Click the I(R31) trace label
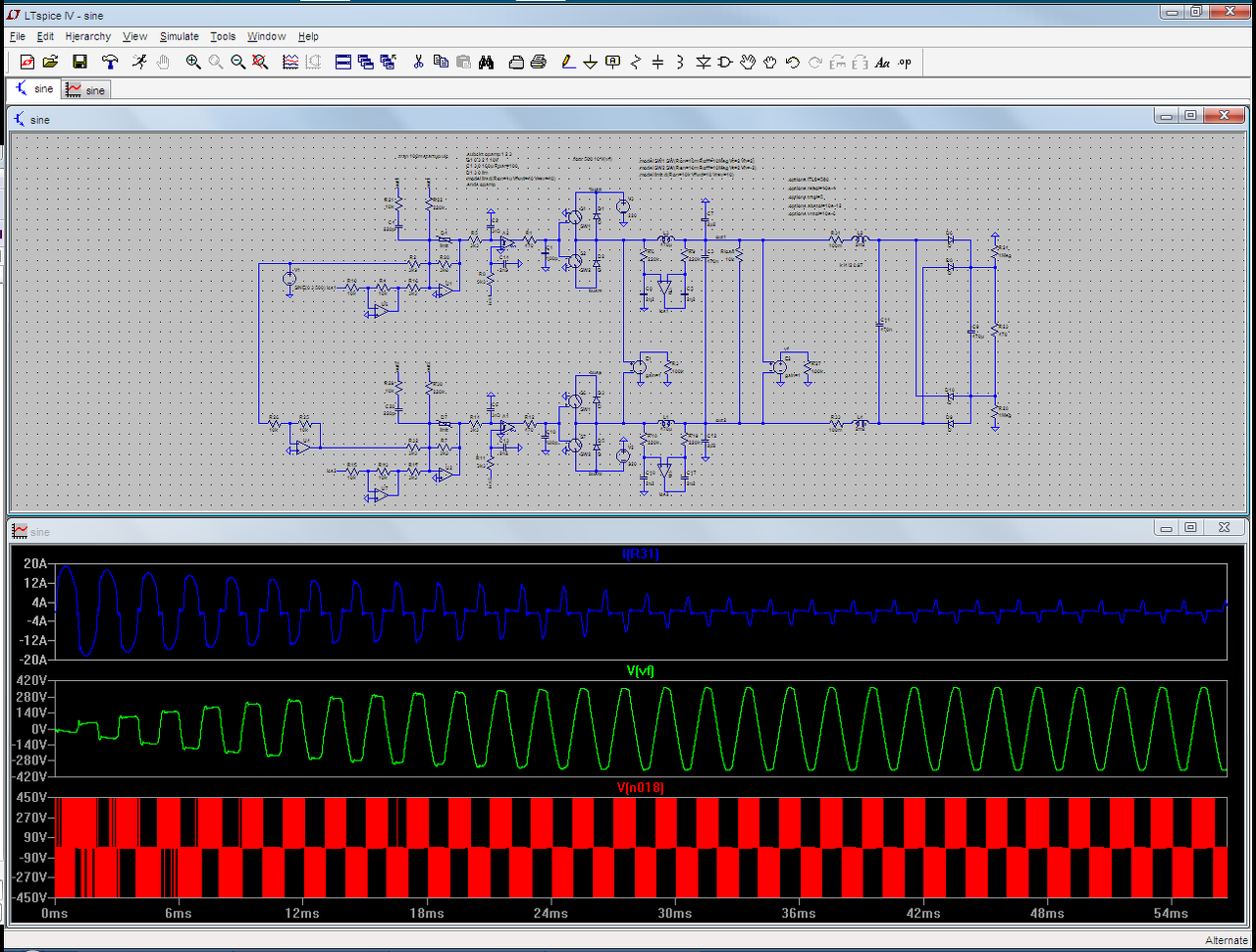Viewport: 1256px width, 952px height. 641,555
